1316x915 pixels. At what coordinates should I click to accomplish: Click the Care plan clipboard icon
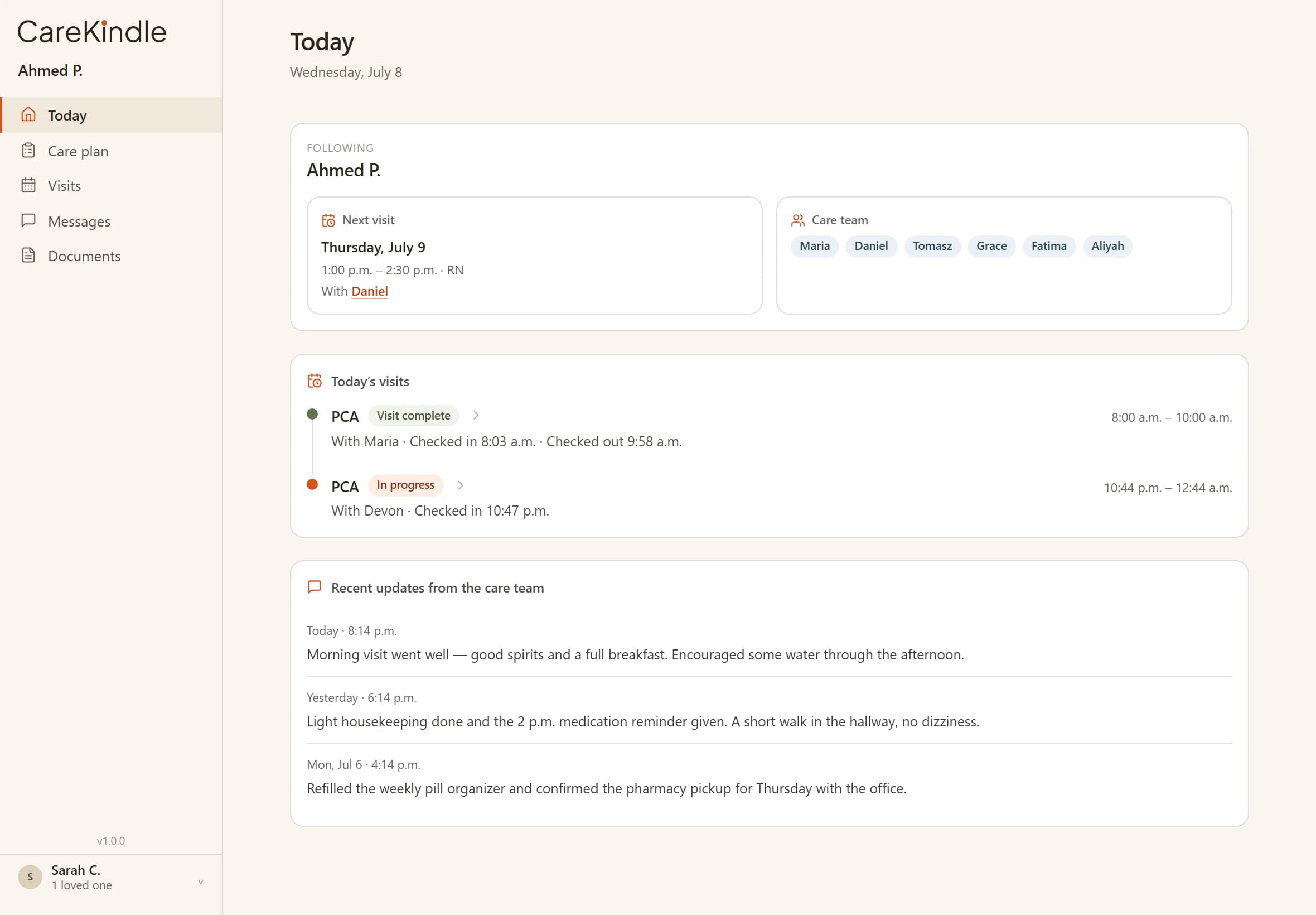28,151
